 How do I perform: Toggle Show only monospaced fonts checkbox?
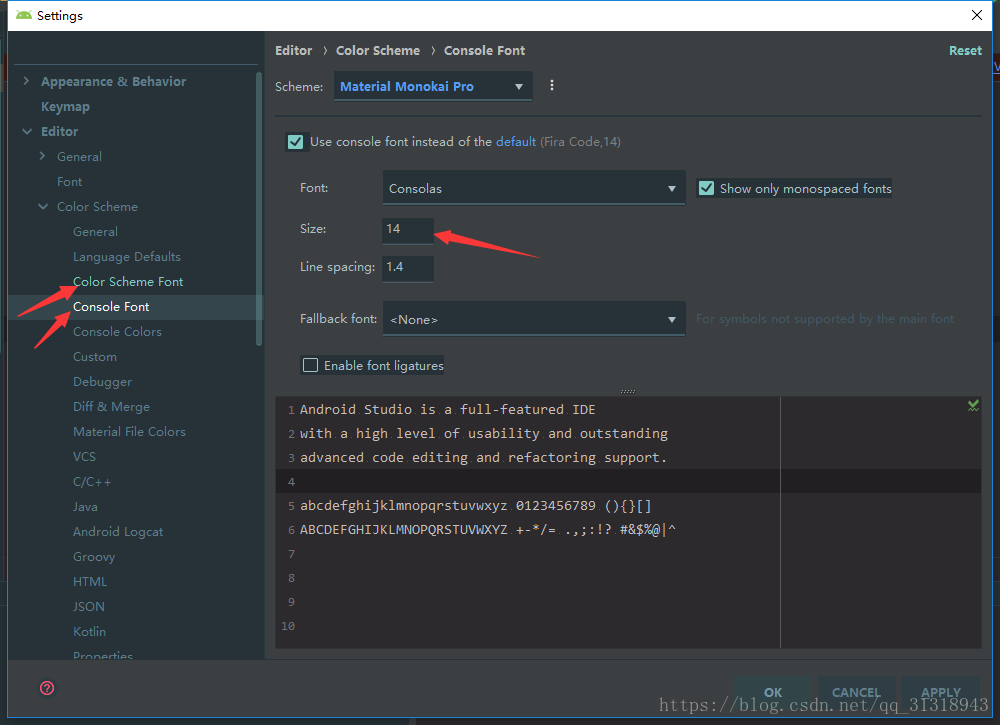706,188
